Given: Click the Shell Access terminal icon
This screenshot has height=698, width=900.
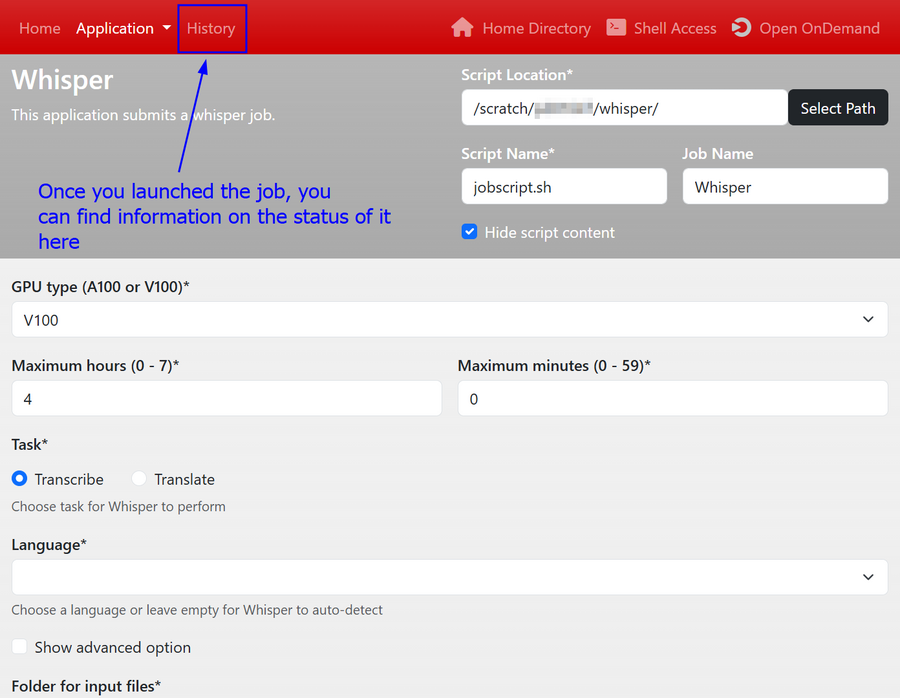Looking at the screenshot, I should coord(616,28).
